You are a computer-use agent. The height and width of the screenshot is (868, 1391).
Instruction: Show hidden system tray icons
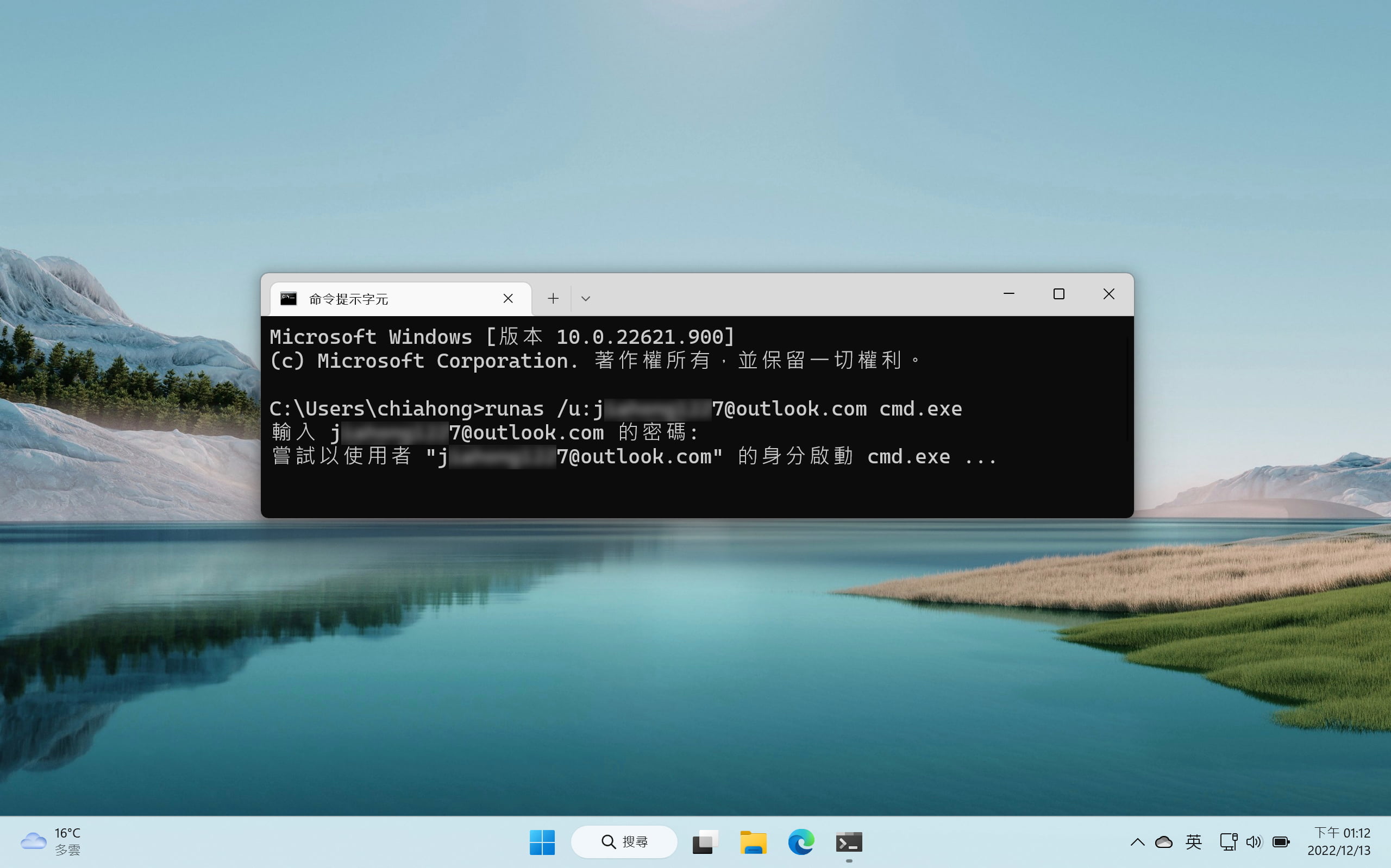(1137, 842)
